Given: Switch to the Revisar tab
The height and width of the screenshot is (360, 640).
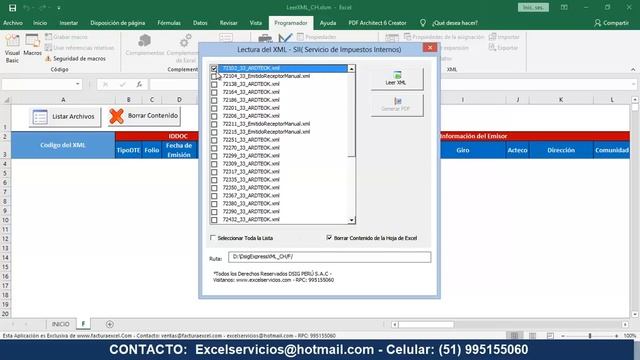Looking at the screenshot, I should 229,23.
